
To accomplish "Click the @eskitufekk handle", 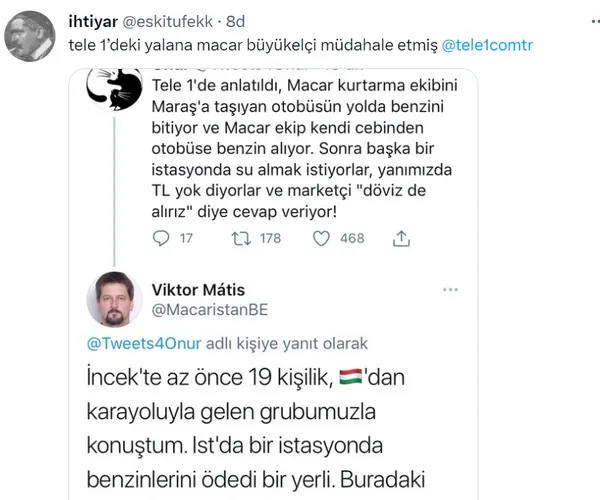I will point(173,22).
